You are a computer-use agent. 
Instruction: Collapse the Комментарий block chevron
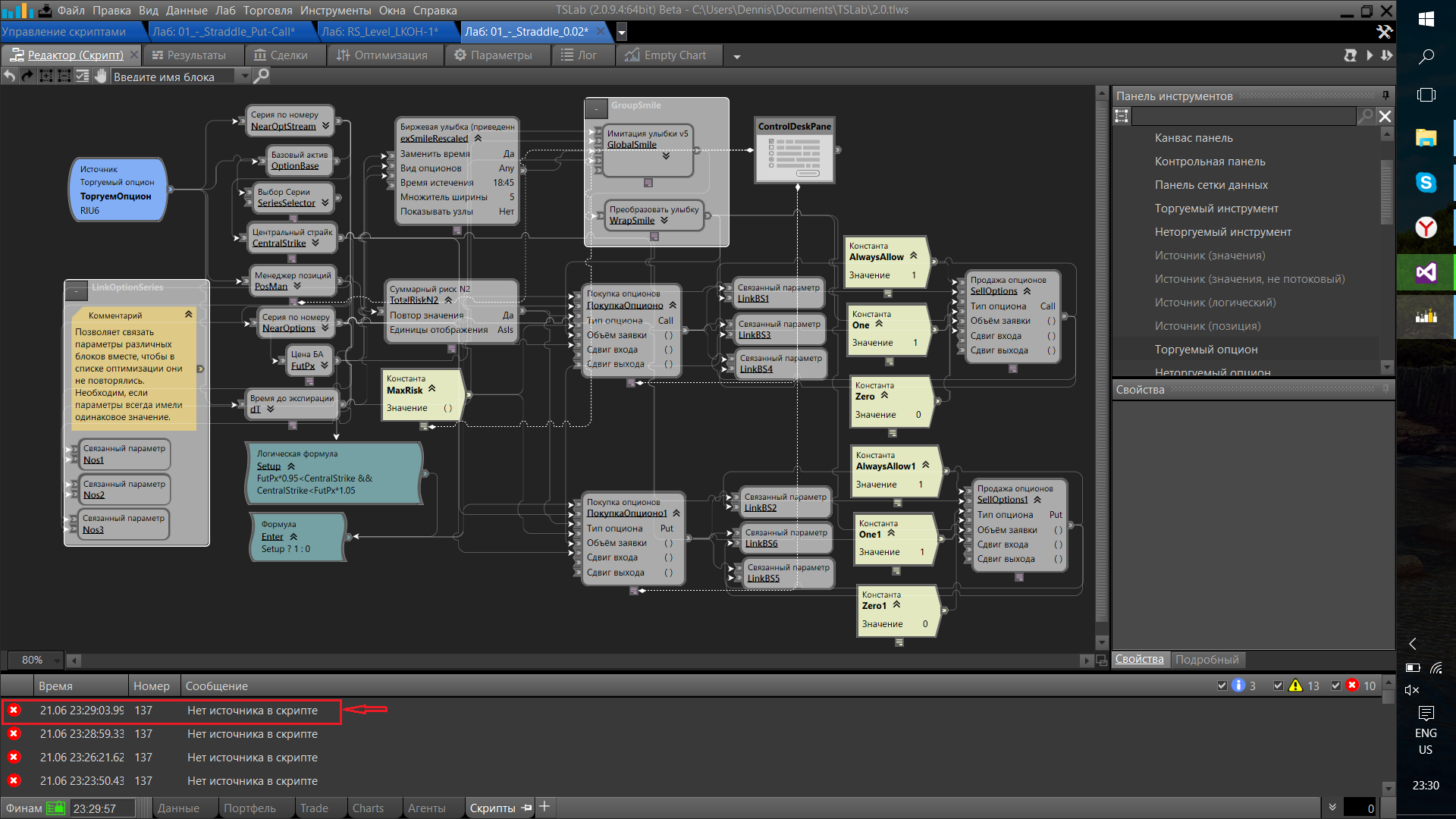[x=189, y=315]
